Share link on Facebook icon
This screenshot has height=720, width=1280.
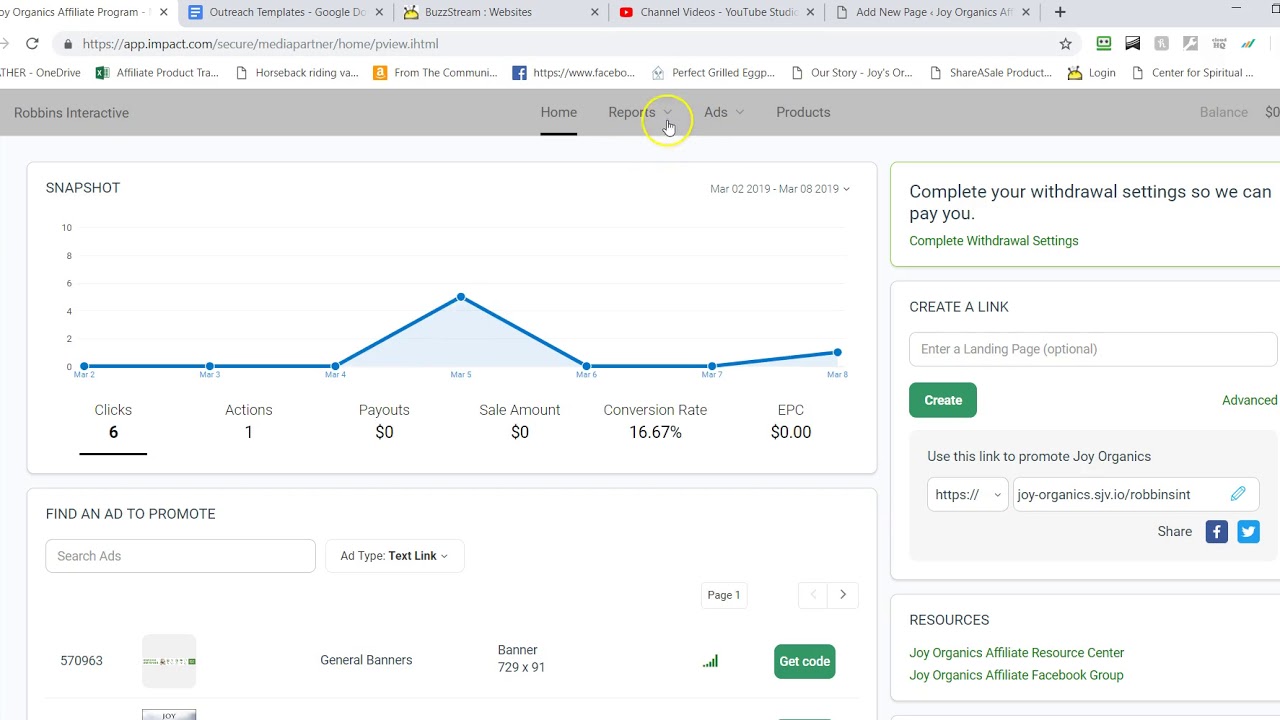pyautogui.click(x=1216, y=532)
